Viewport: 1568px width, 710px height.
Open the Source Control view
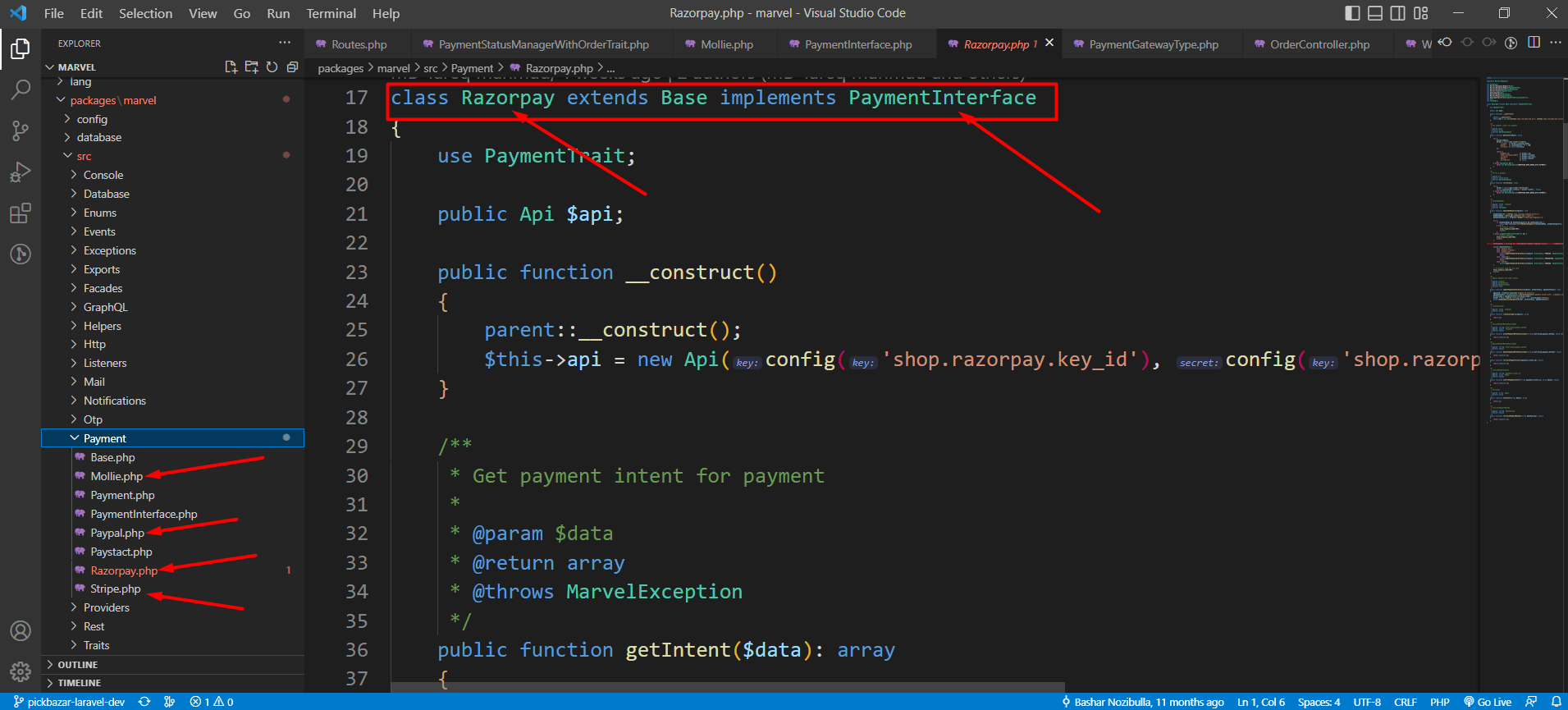21,131
